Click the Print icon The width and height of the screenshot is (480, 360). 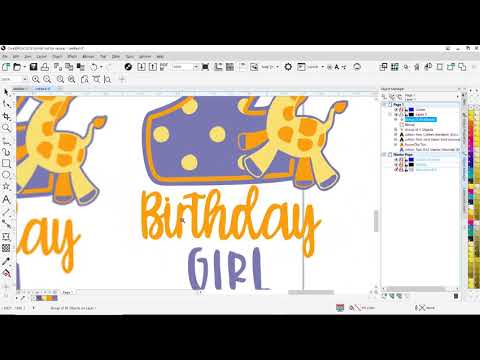tap(45, 67)
